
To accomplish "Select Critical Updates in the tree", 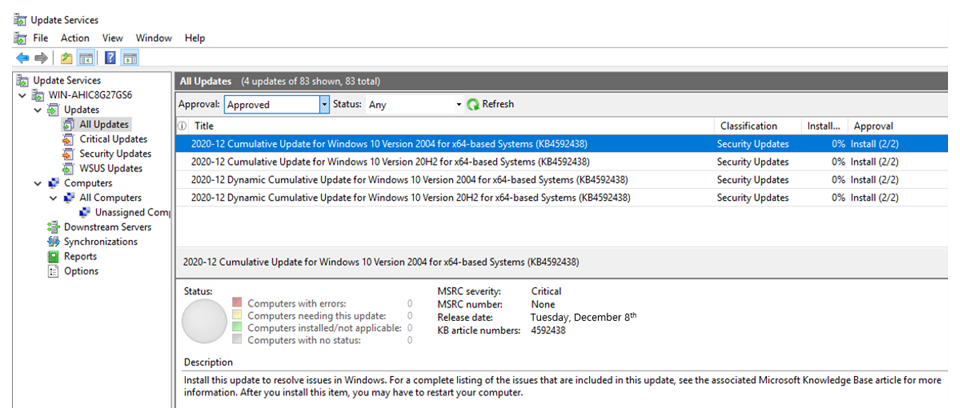I will click(x=113, y=139).
